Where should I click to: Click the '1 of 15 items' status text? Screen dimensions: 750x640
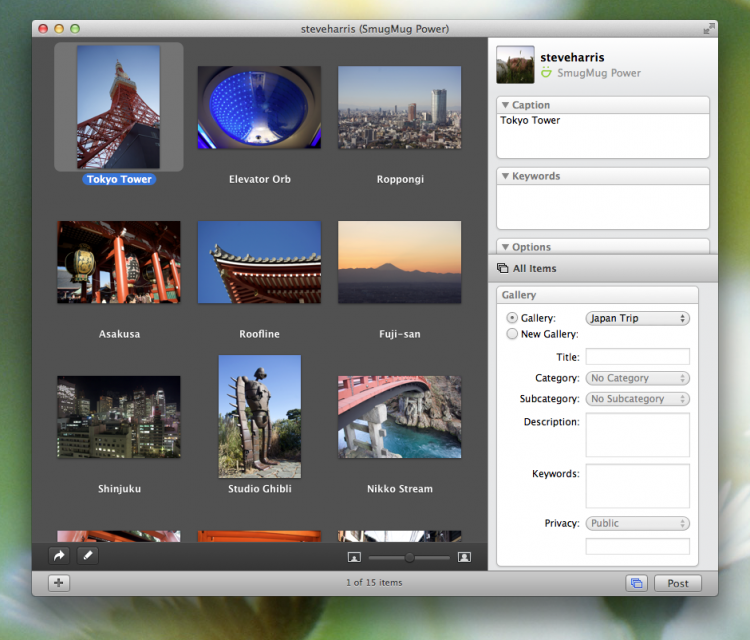point(374,583)
